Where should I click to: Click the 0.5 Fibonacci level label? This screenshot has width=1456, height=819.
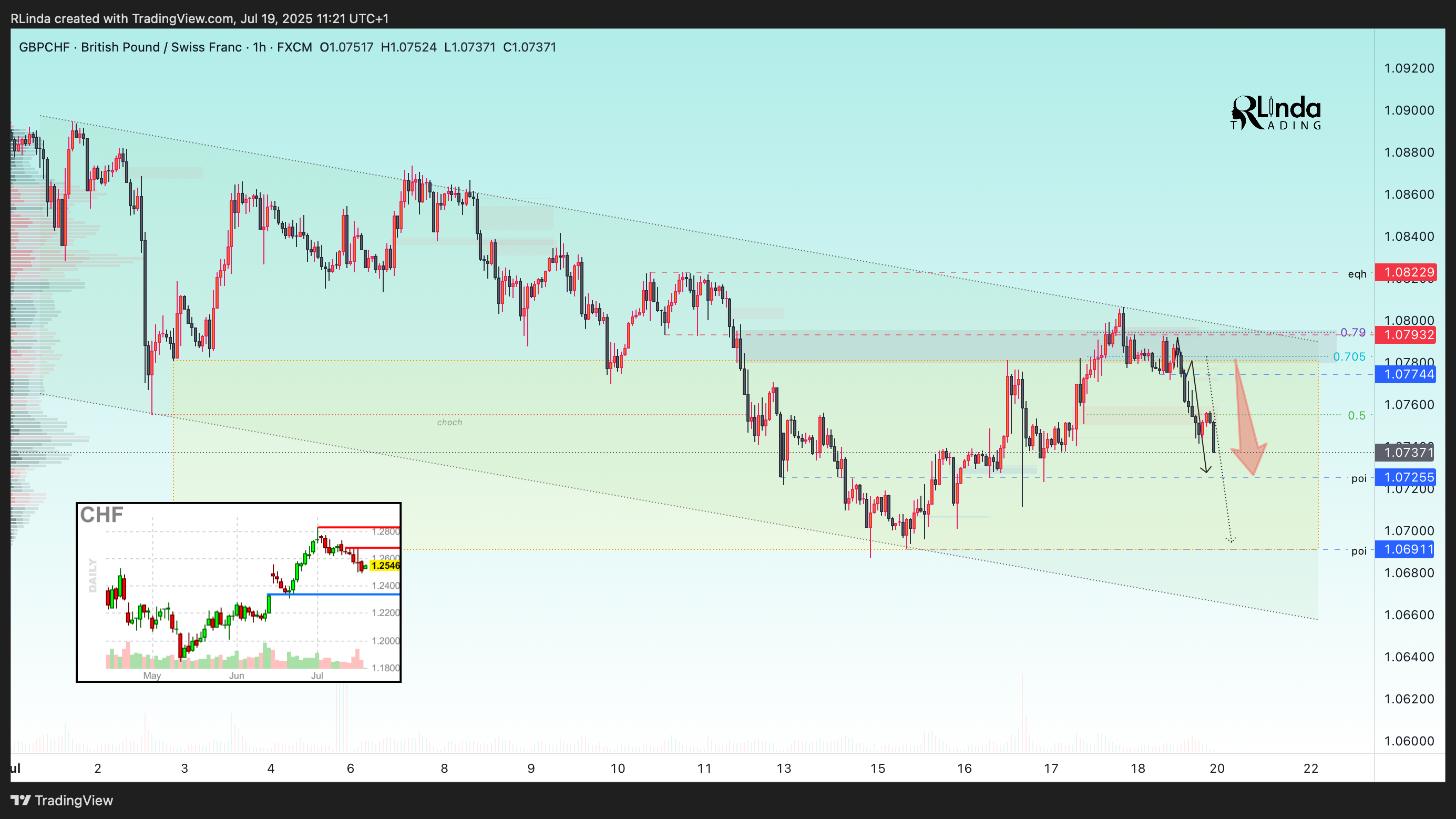(x=1357, y=415)
